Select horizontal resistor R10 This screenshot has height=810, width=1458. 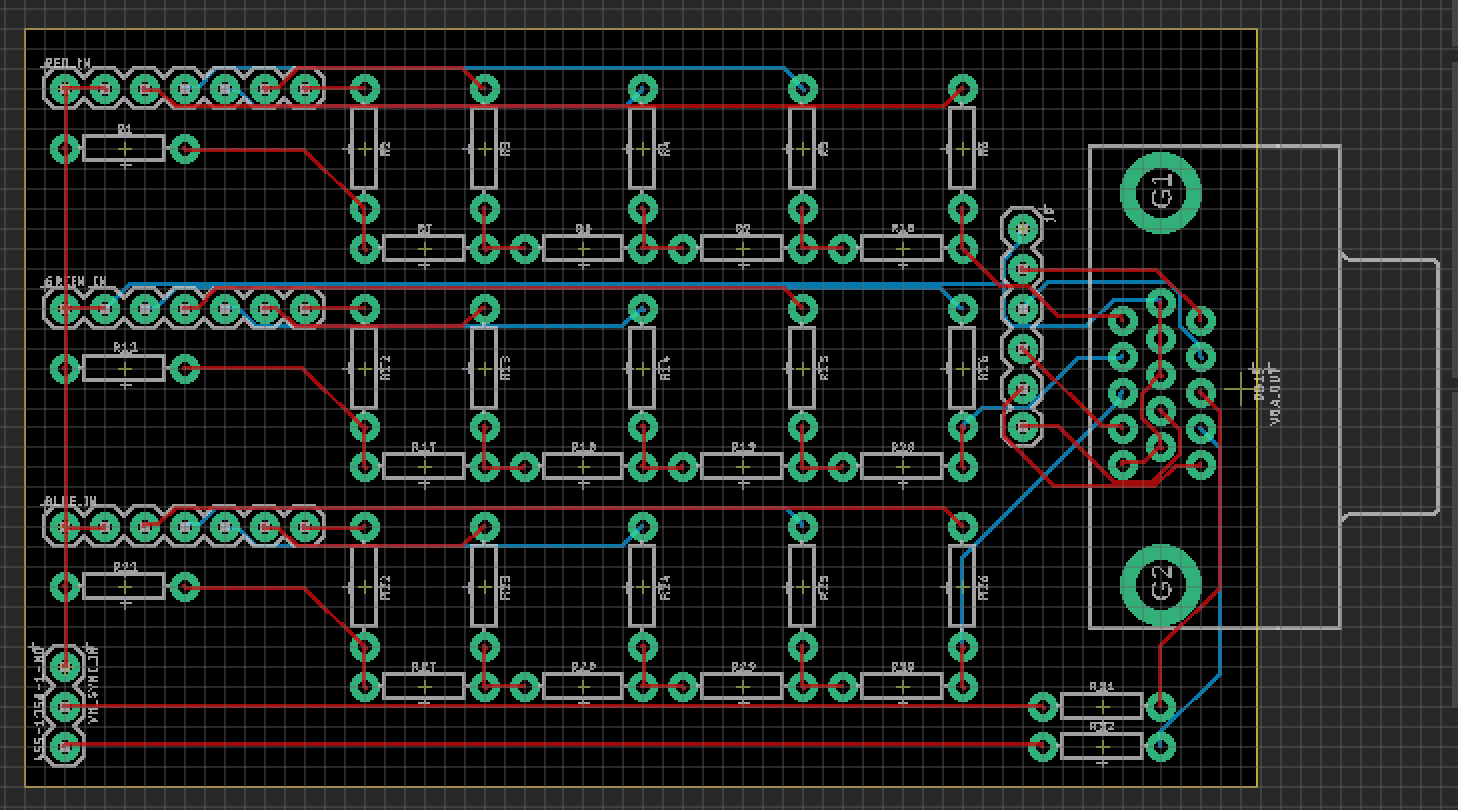[x=902, y=247]
